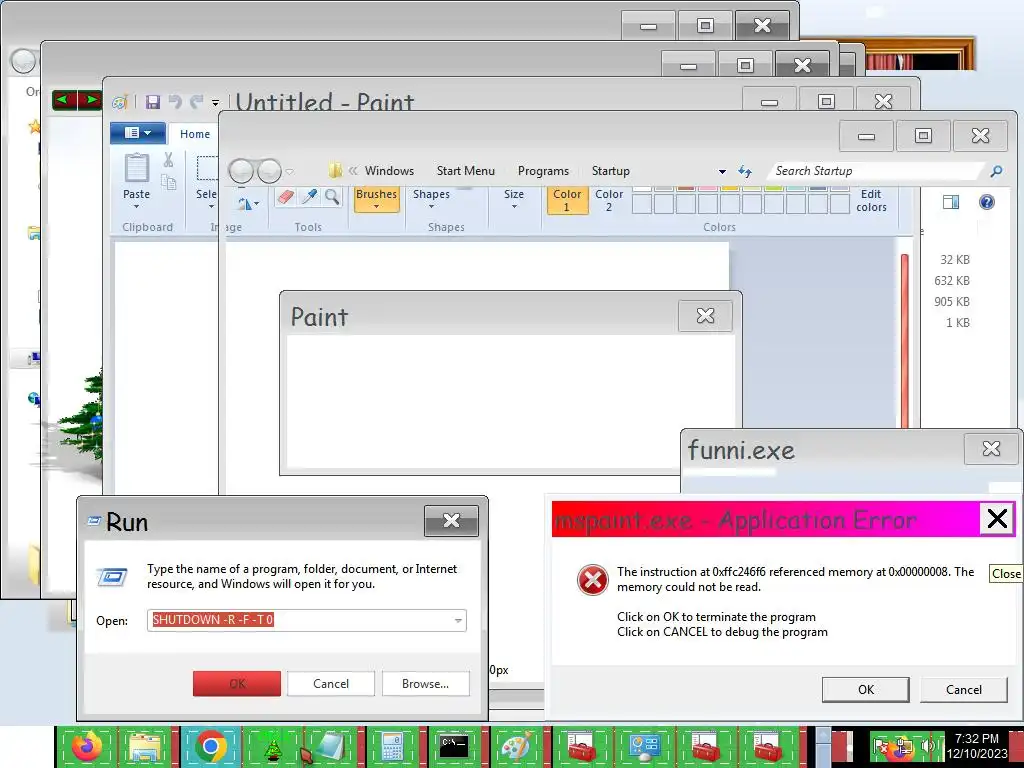Expand the Run dialog Open history dropdown
The height and width of the screenshot is (768, 1024).
pyautogui.click(x=458, y=620)
